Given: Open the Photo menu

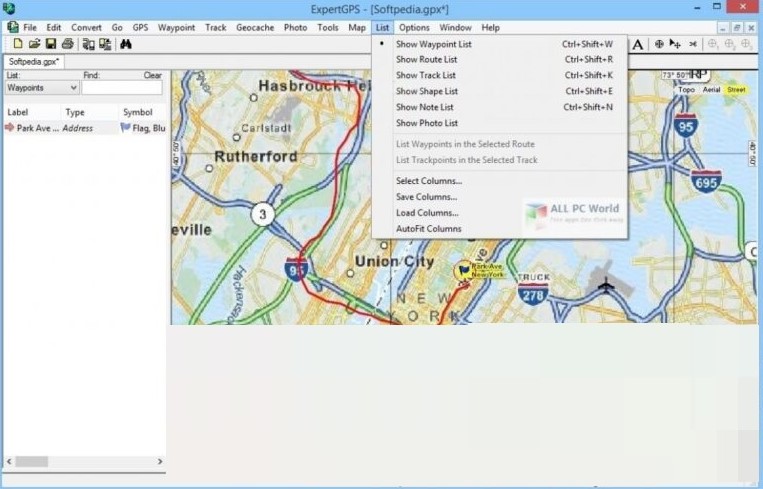Looking at the screenshot, I should [x=295, y=28].
